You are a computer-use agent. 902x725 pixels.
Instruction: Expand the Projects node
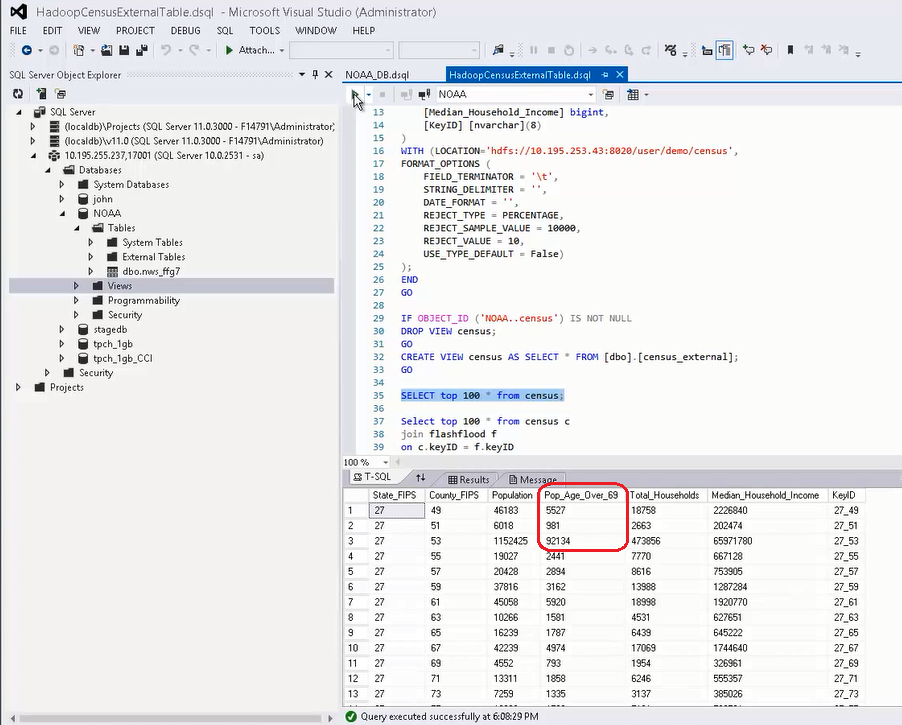(x=18, y=387)
